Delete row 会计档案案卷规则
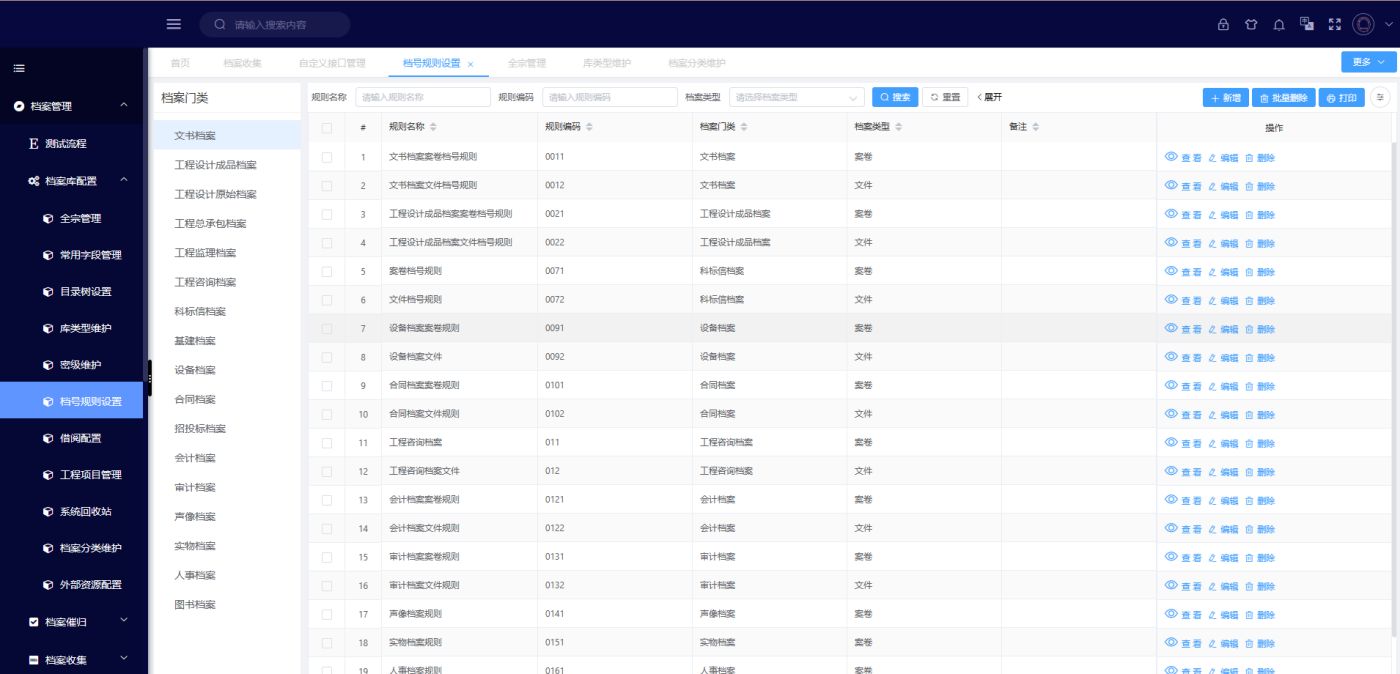Screen dimensions: 1400x674 coord(1260,500)
